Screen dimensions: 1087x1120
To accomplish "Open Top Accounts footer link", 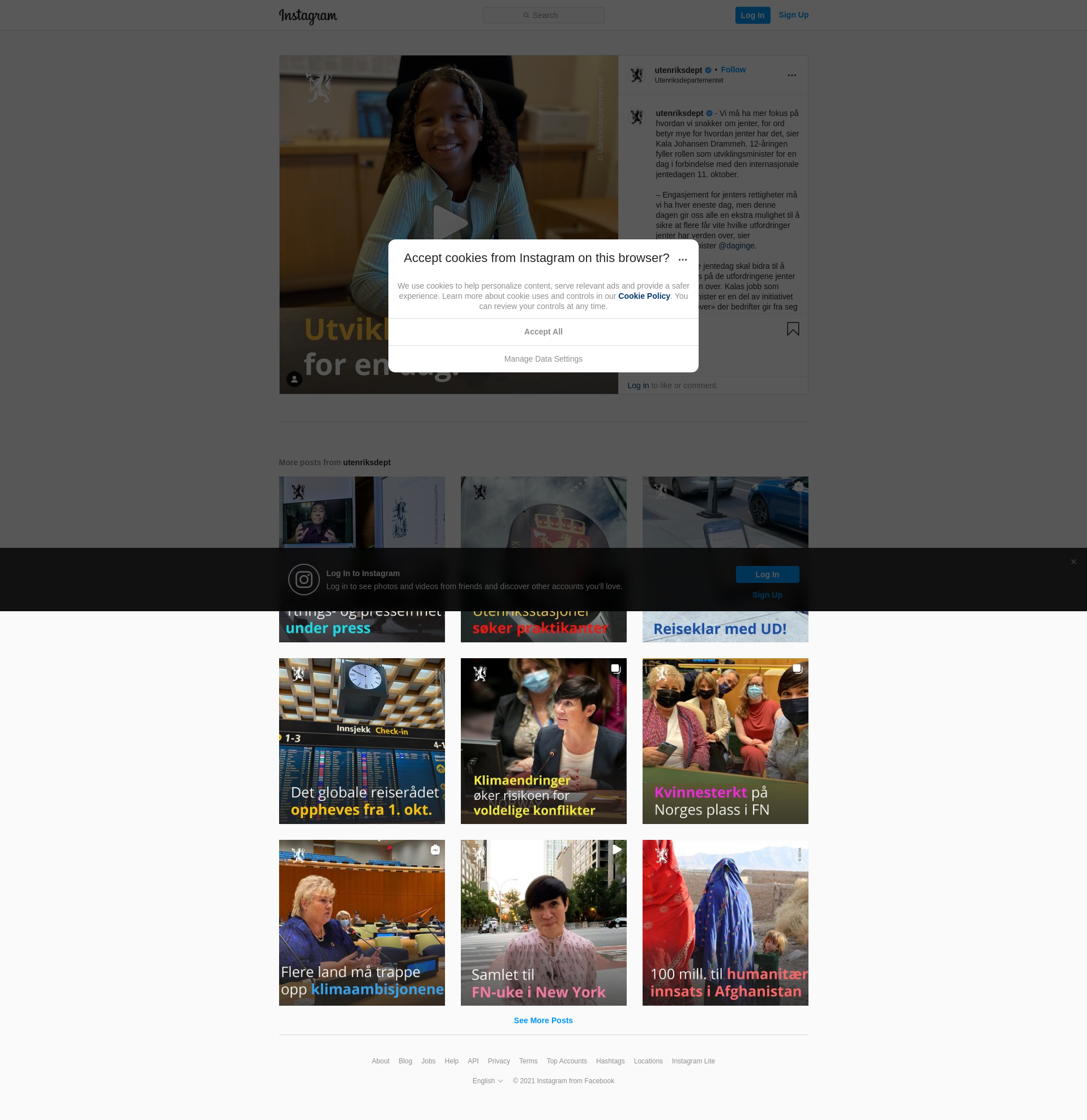I will [566, 1061].
